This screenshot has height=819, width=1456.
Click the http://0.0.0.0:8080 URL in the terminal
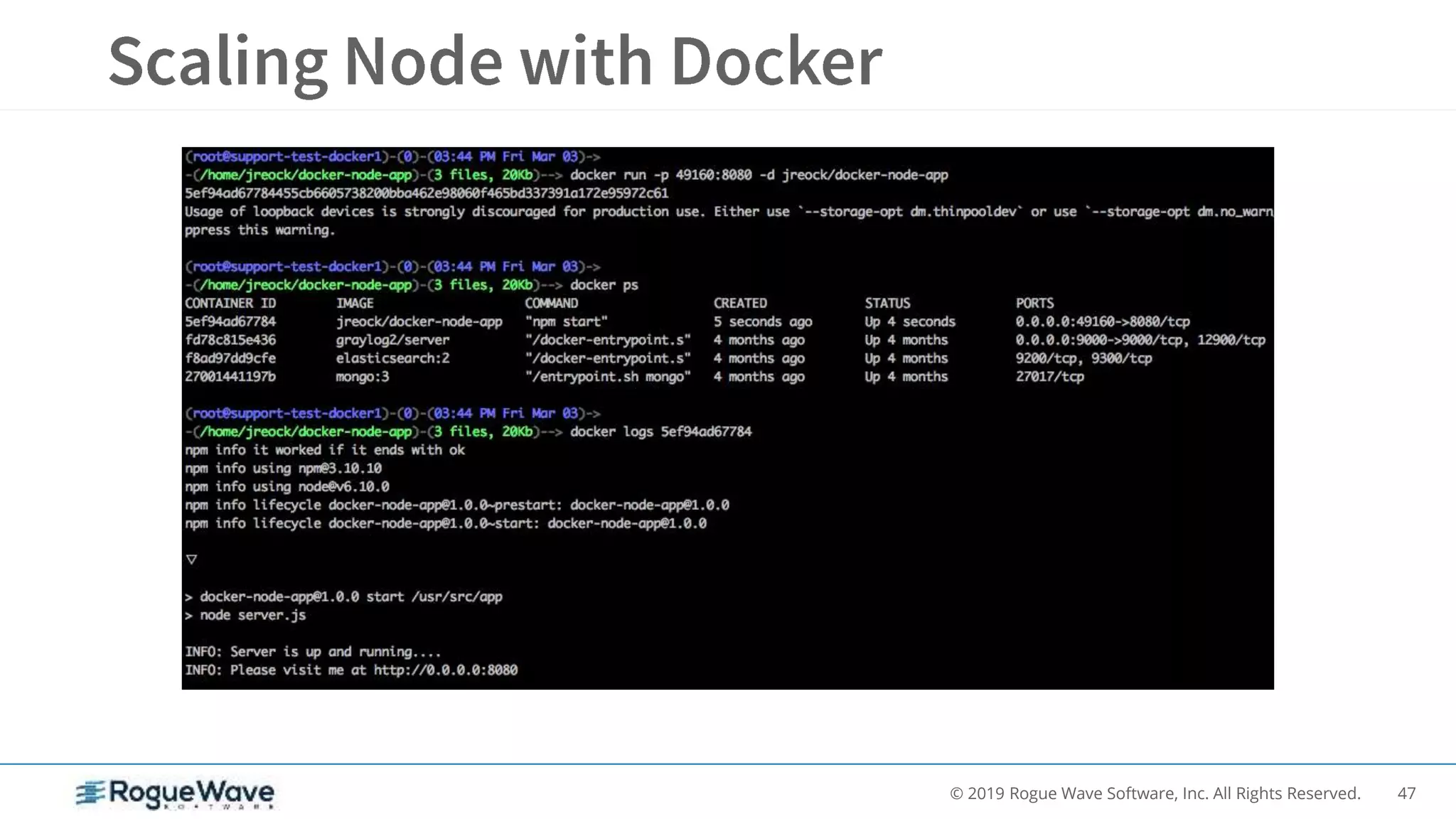coord(445,670)
